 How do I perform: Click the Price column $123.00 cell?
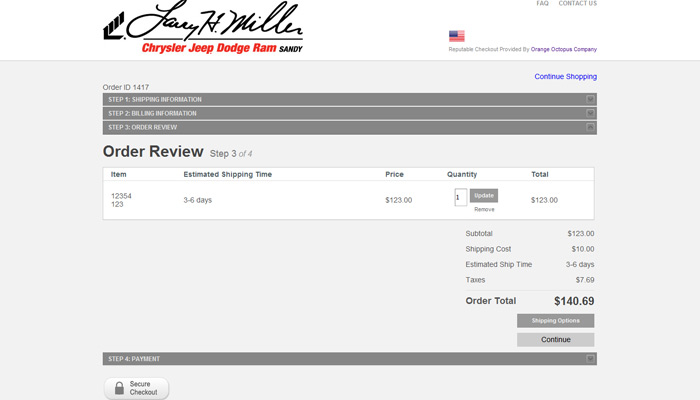(x=399, y=200)
